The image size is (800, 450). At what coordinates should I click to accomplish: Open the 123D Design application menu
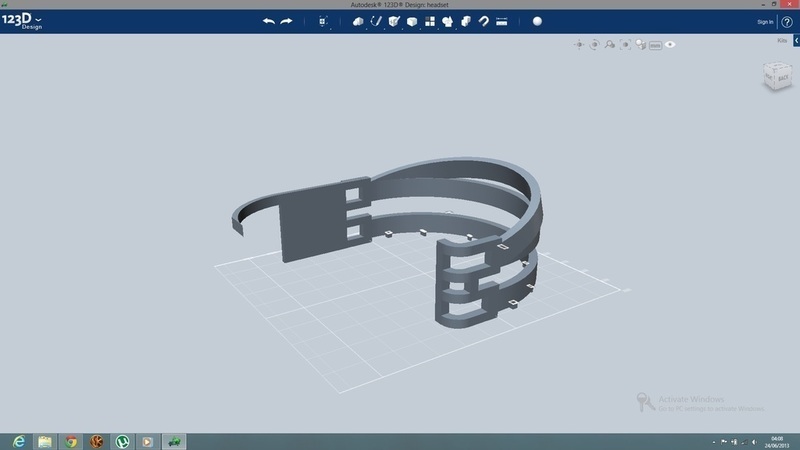coord(22,21)
